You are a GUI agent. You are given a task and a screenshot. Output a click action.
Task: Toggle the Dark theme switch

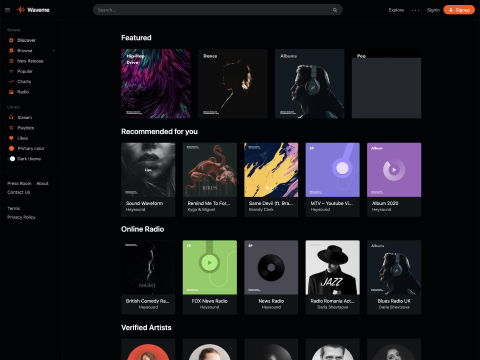12,159
